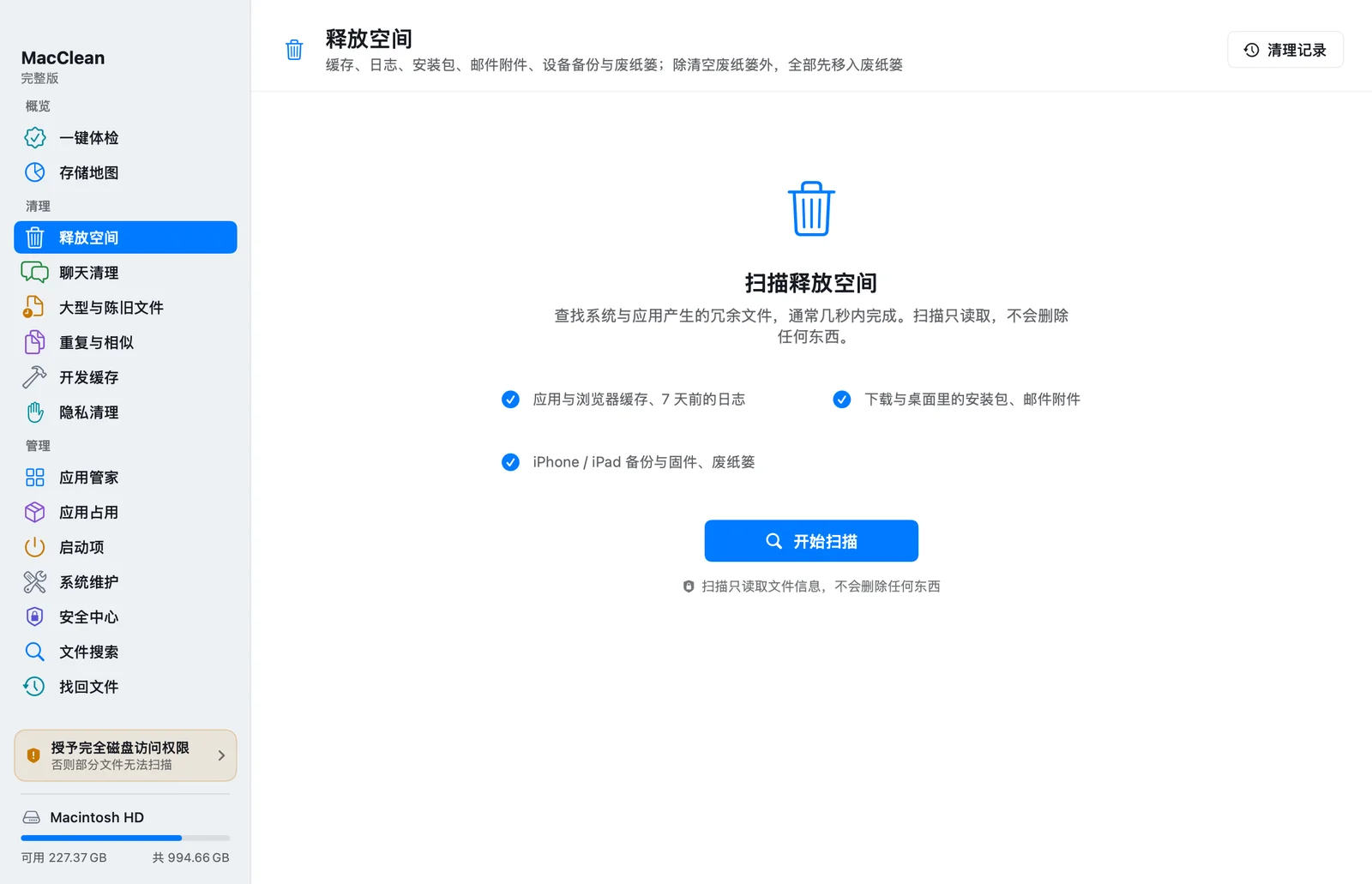Go to 系统维护 page

tap(125, 582)
